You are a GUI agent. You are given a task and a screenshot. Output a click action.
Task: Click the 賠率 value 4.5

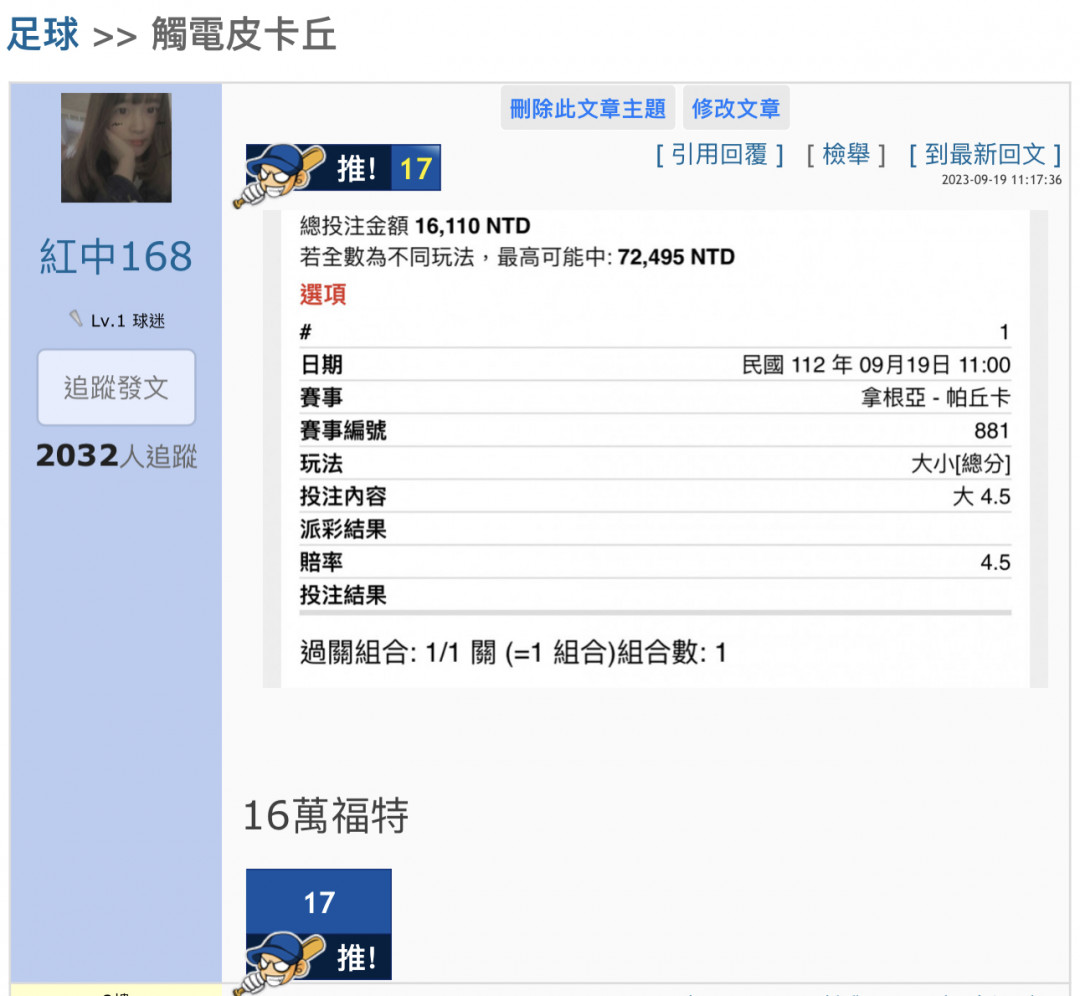(995, 562)
